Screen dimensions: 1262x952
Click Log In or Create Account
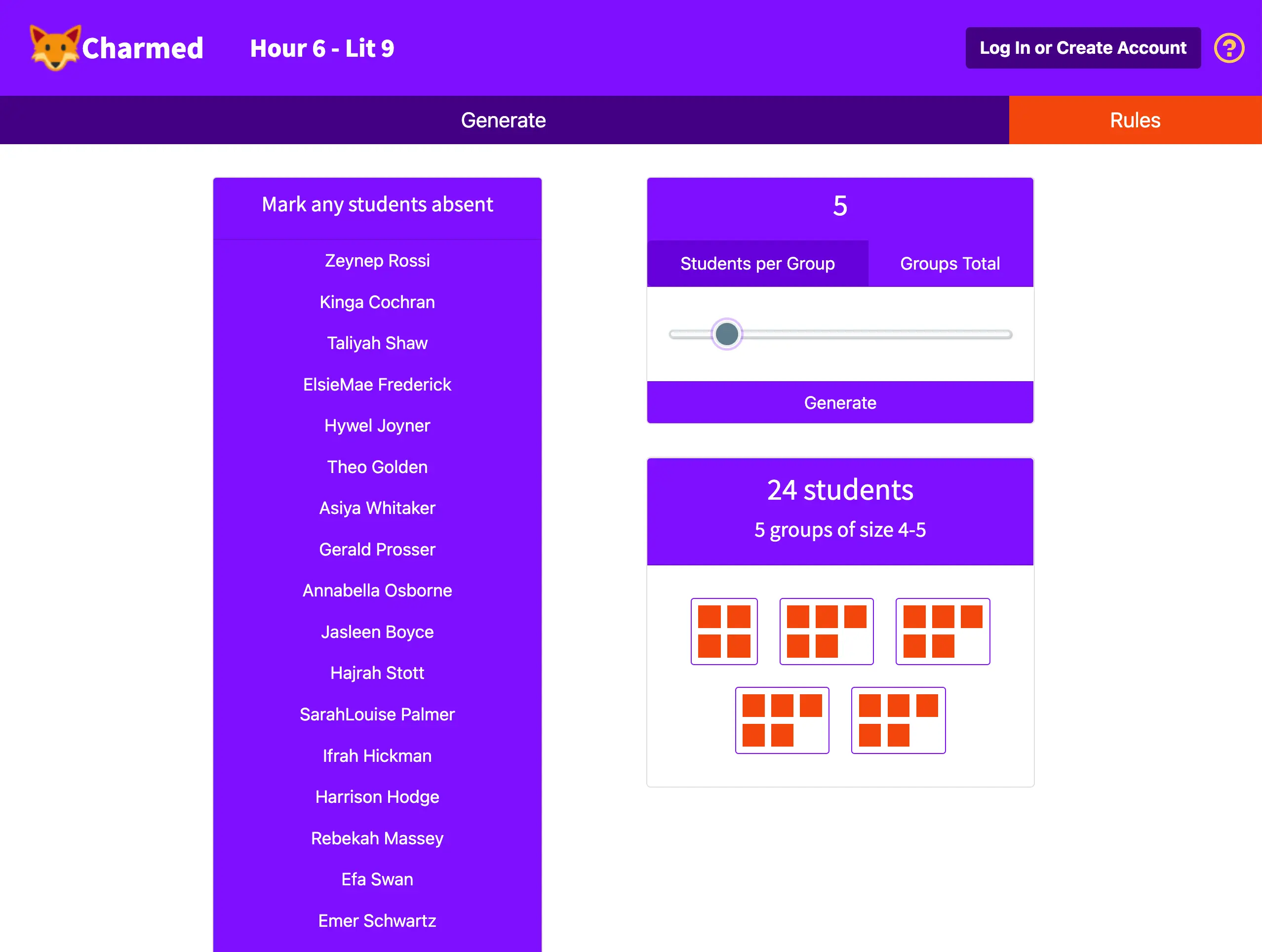point(1082,48)
